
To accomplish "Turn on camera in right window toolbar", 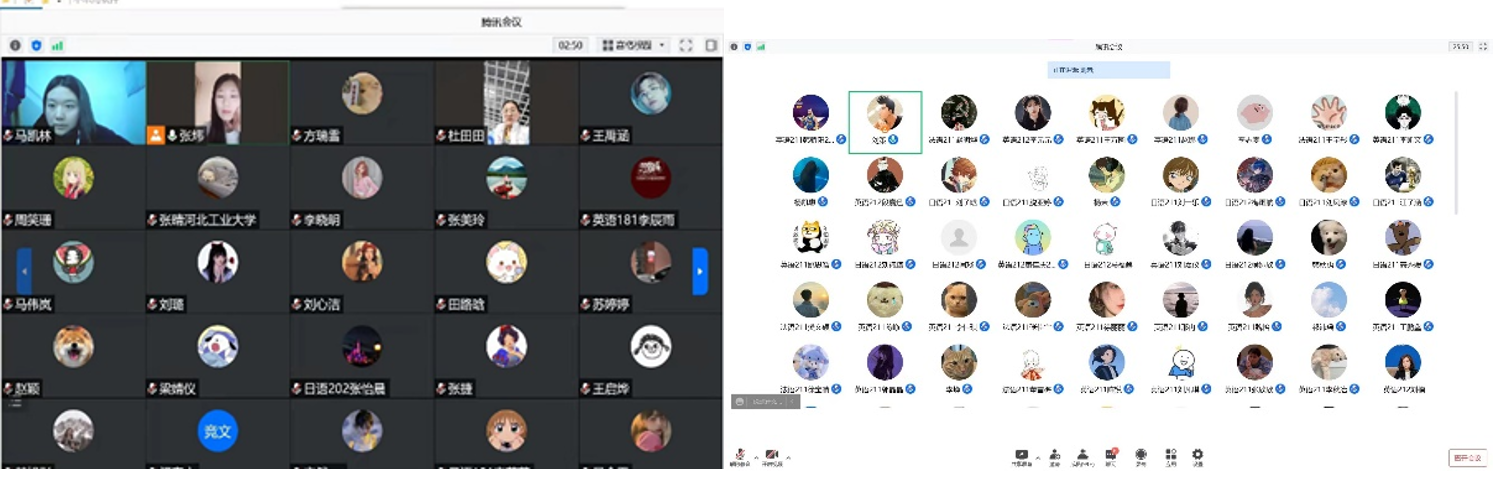I will pyautogui.click(x=772, y=457).
